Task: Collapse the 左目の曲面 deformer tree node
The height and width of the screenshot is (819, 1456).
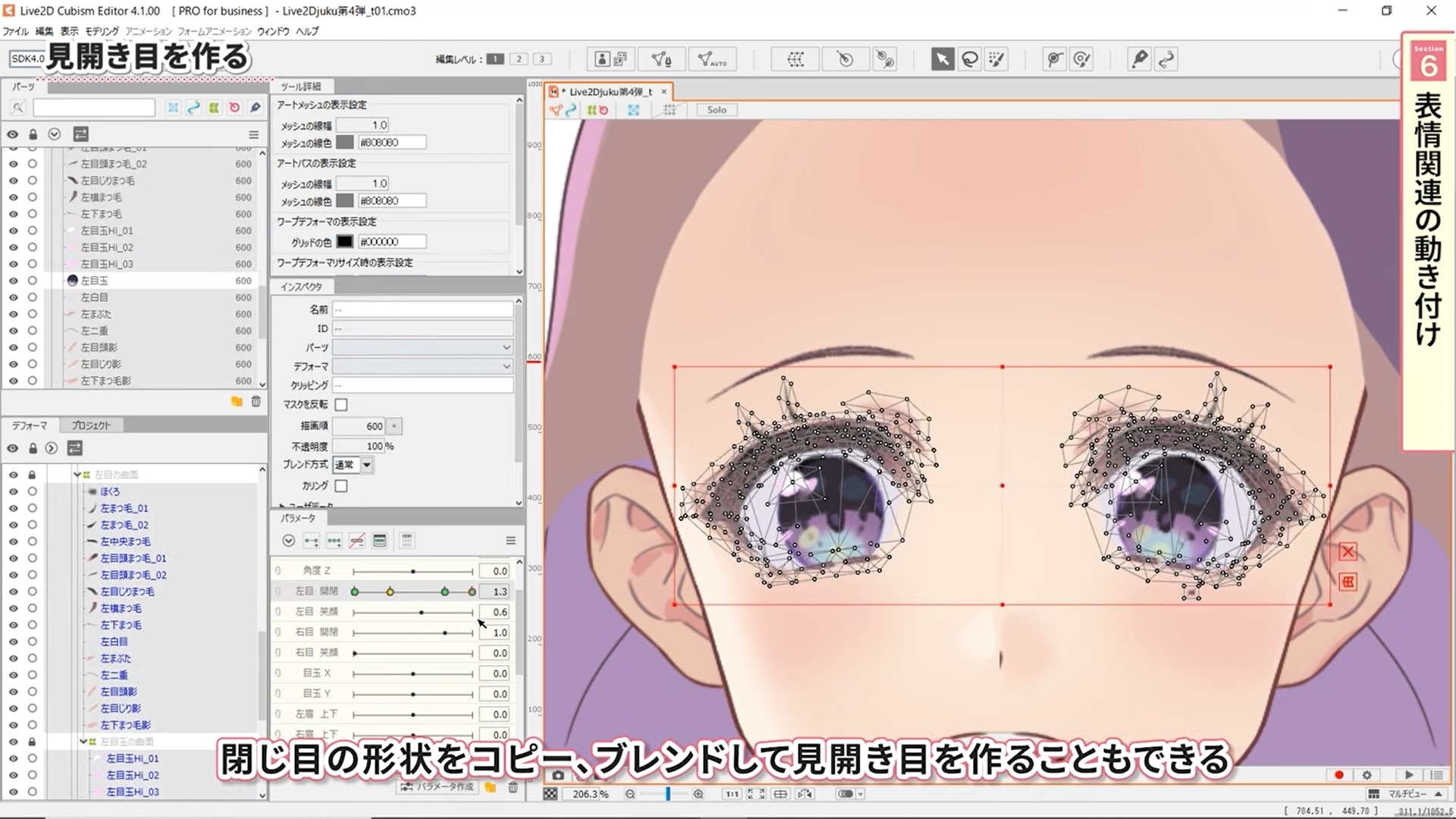Action: [77, 475]
